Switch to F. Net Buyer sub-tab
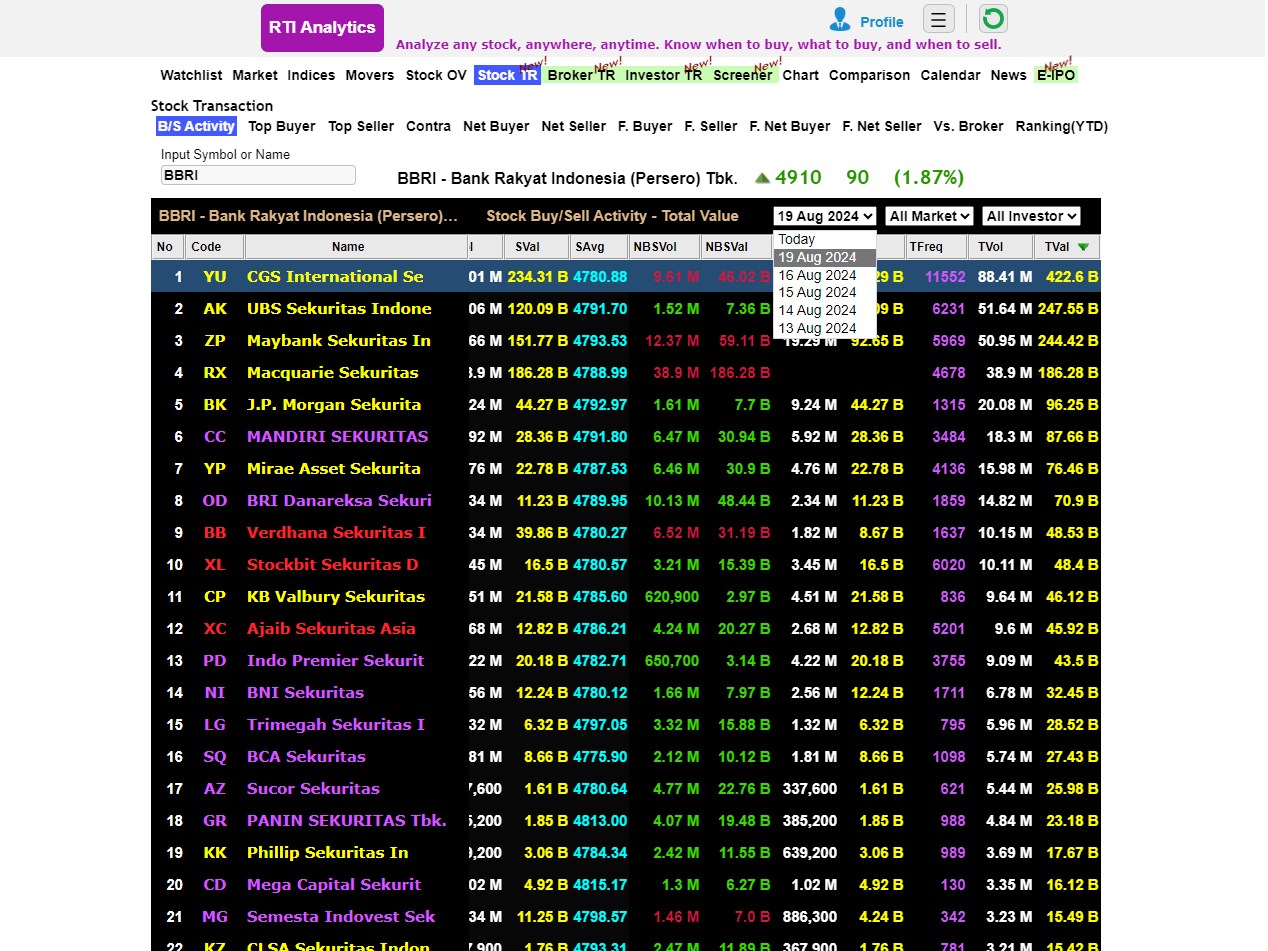1268x951 pixels. click(x=790, y=126)
